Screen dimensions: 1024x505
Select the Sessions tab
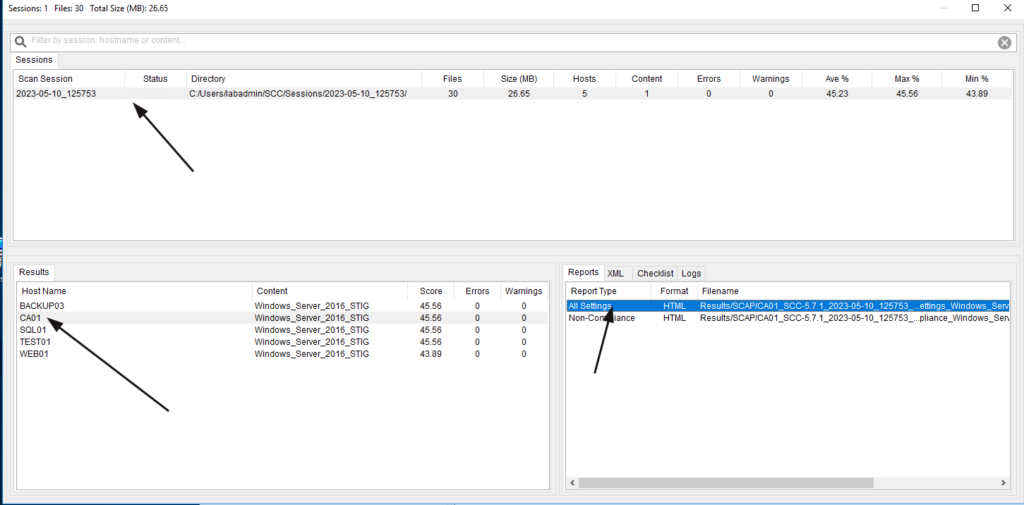click(x=35, y=60)
